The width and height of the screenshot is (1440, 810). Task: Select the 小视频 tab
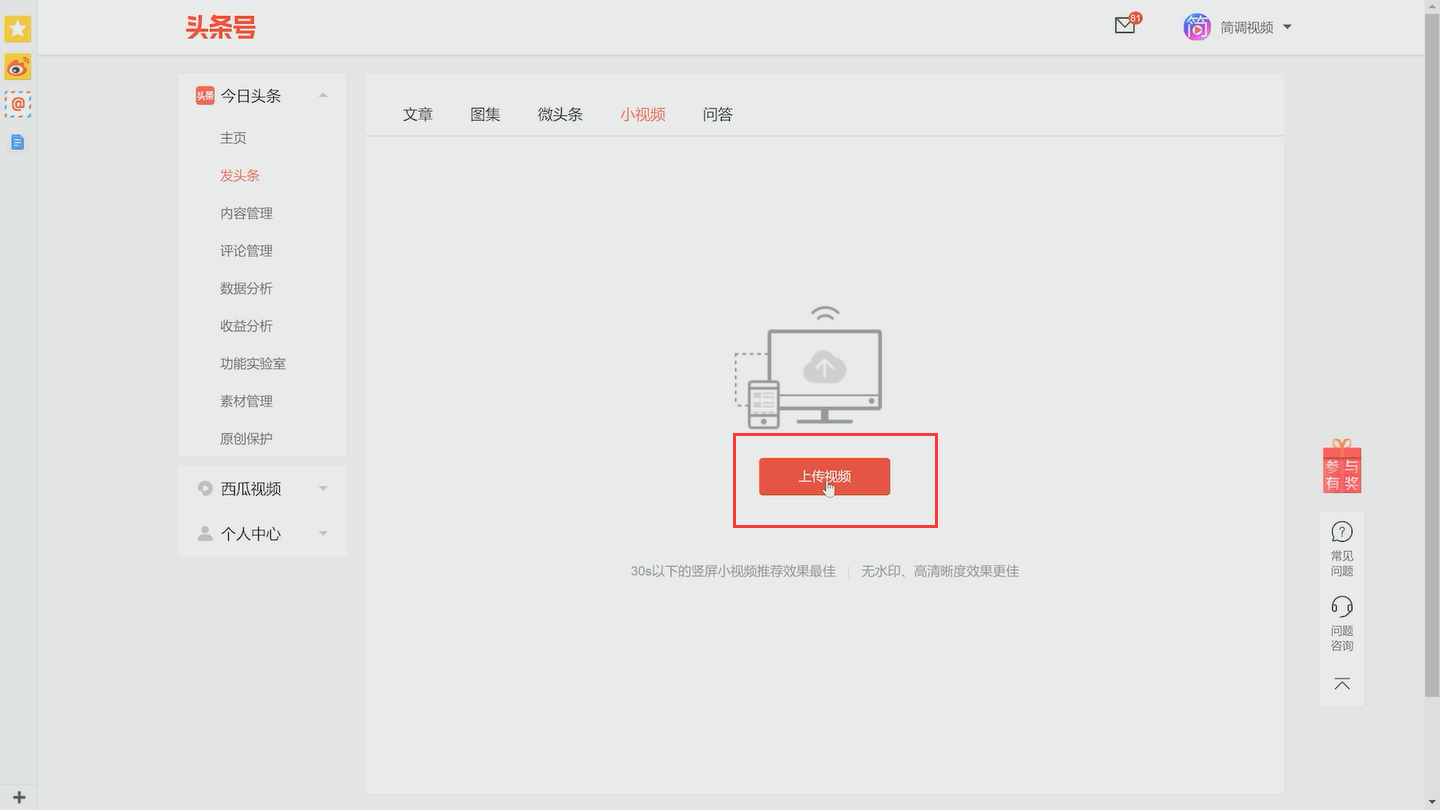pyautogui.click(x=643, y=115)
